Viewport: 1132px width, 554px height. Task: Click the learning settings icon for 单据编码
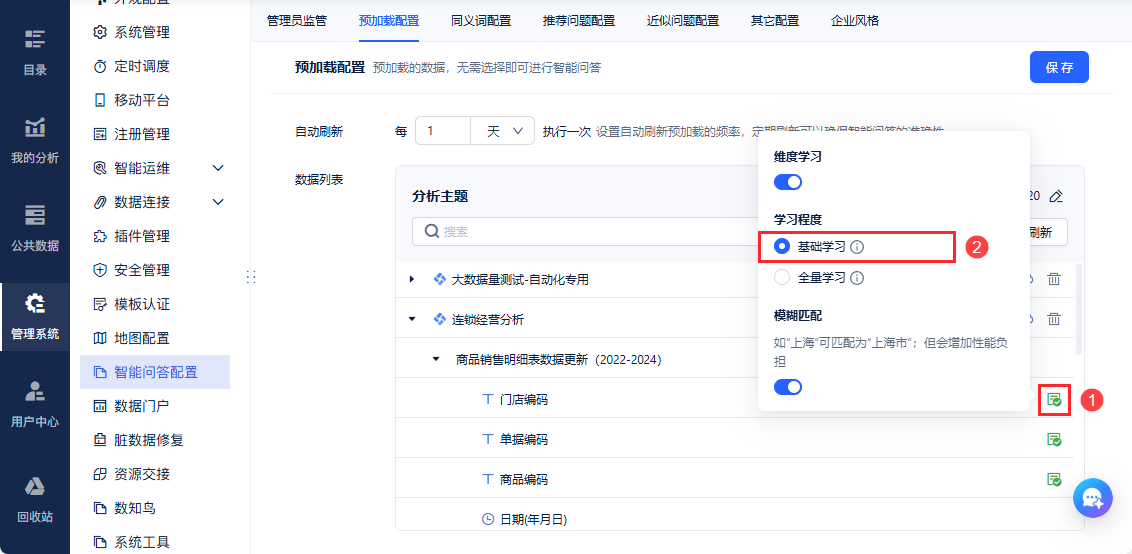1054,439
